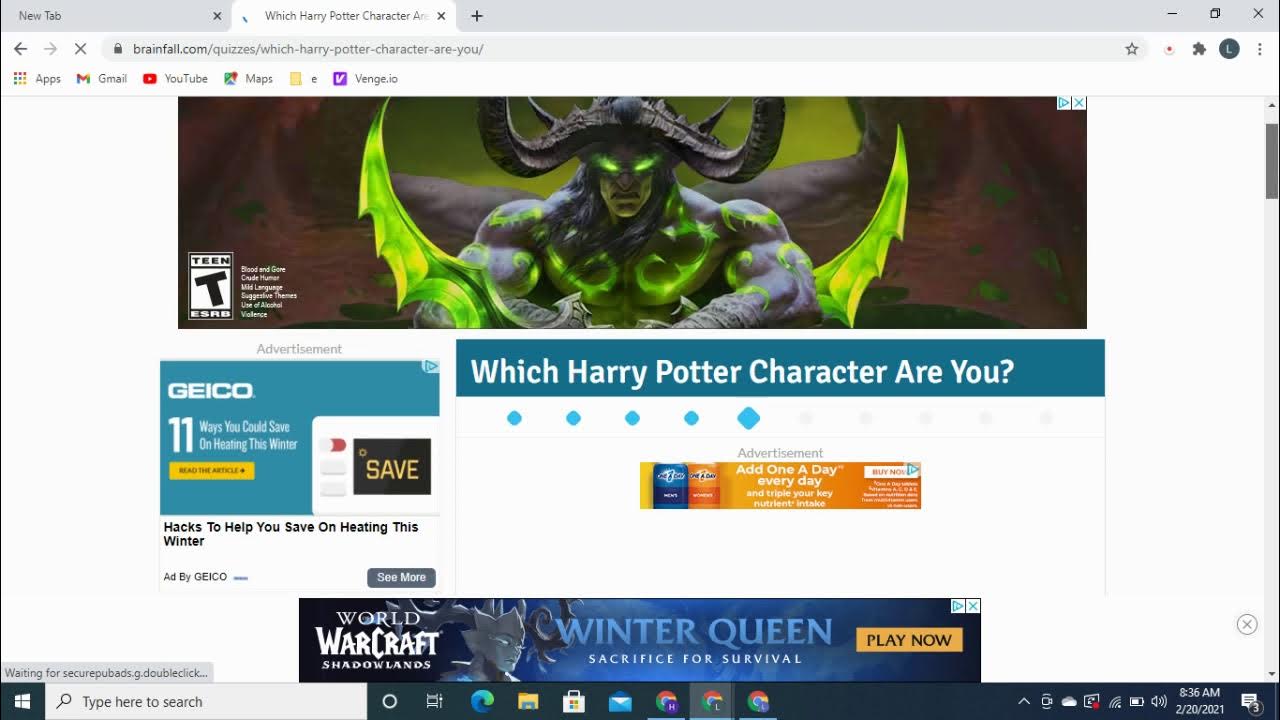Open 'Hacks To Help You Save' headline
The height and width of the screenshot is (720, 1280).
[291, 534]
